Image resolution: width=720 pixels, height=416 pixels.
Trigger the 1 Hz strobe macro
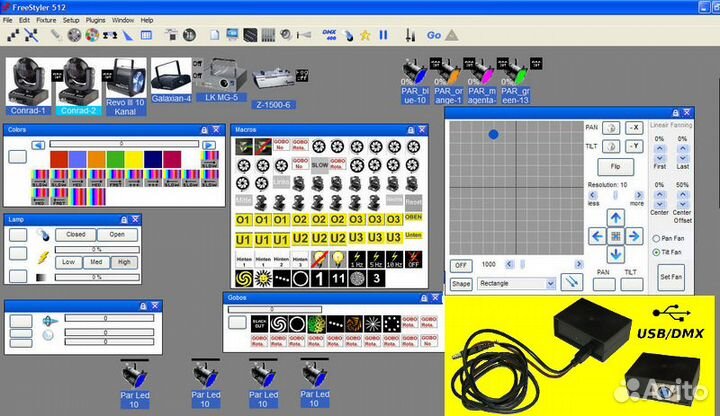[357, 259]
